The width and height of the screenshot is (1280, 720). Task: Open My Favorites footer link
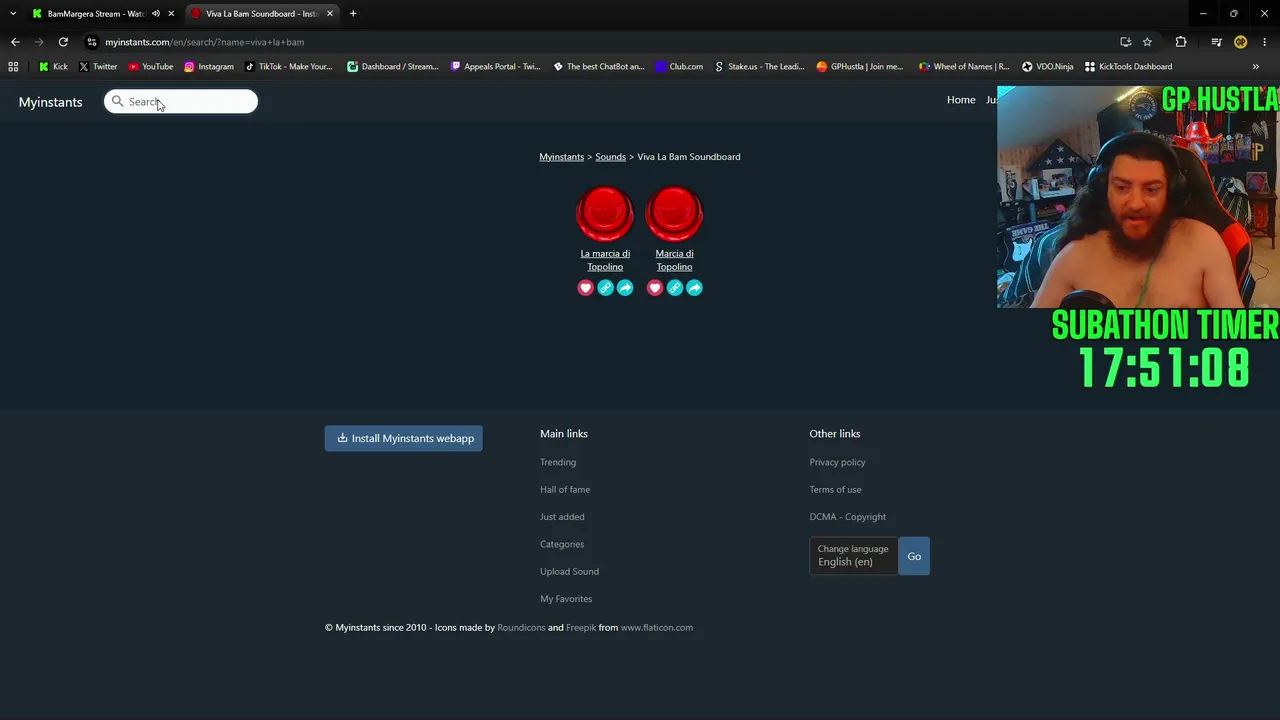click(x=566, y=599)
